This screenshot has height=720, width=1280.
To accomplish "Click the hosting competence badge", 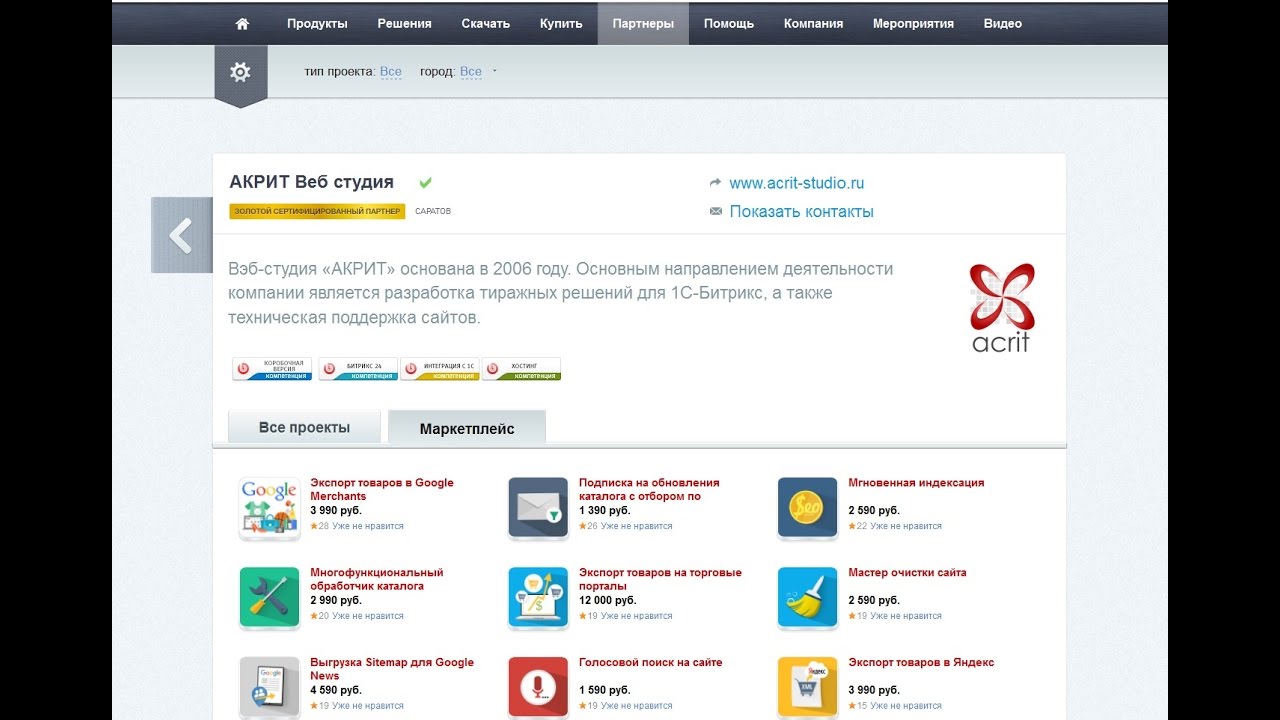I will click(x=521, y=369).
